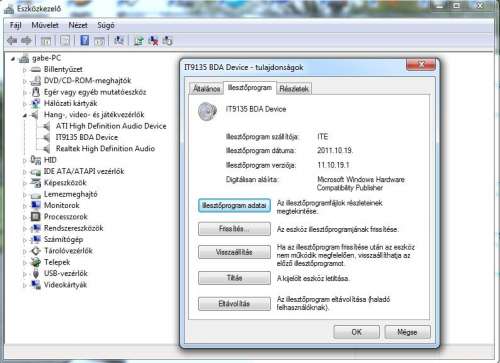Viewport: 500px width, 363px height.
Task: Expand the Telepek node
Action: [25, 263]
